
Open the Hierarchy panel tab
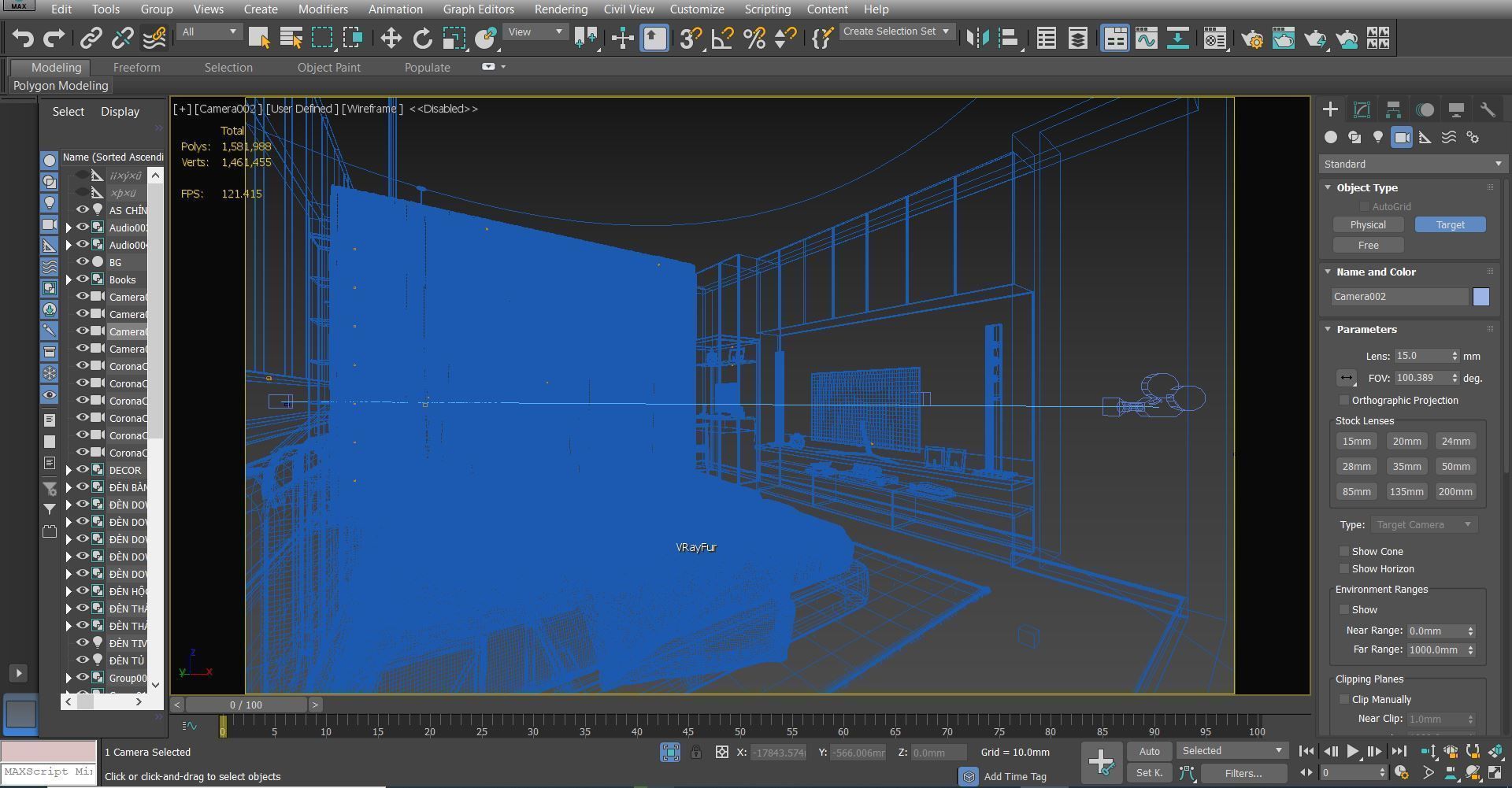click(1393, 109)
